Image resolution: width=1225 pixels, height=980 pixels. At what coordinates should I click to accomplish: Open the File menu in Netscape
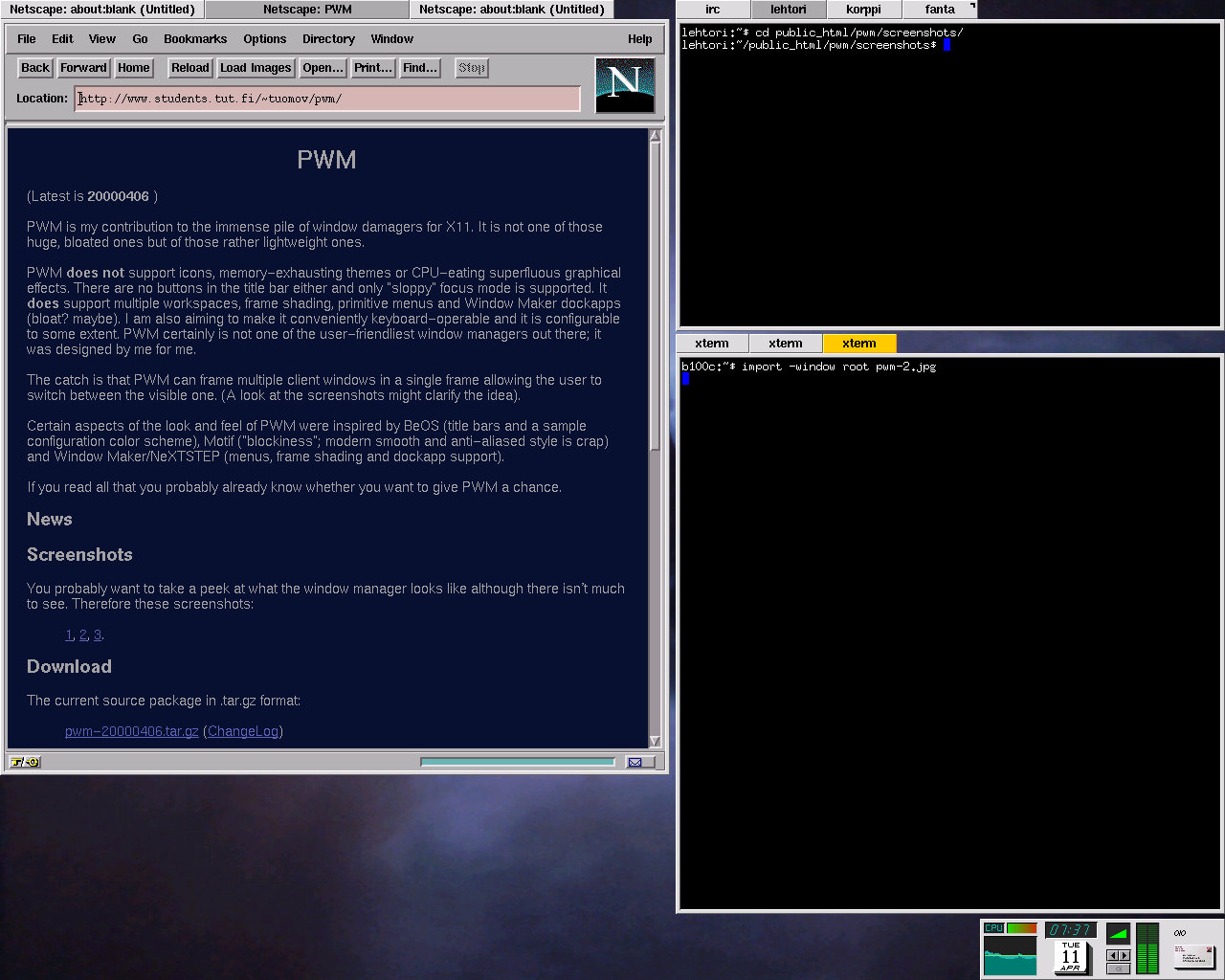pyautogui.click(x=27, y=39)
